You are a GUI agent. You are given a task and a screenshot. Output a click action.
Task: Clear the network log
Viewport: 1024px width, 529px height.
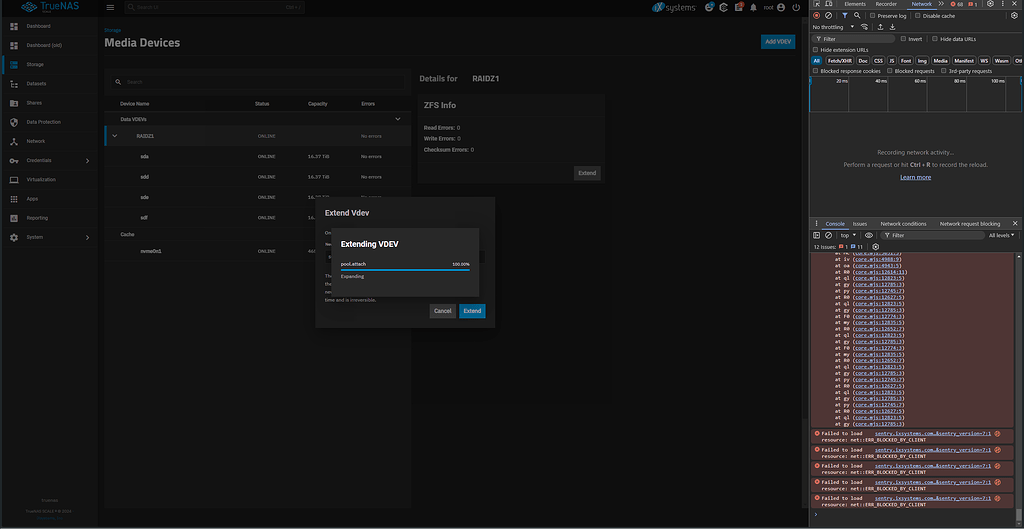828,15
